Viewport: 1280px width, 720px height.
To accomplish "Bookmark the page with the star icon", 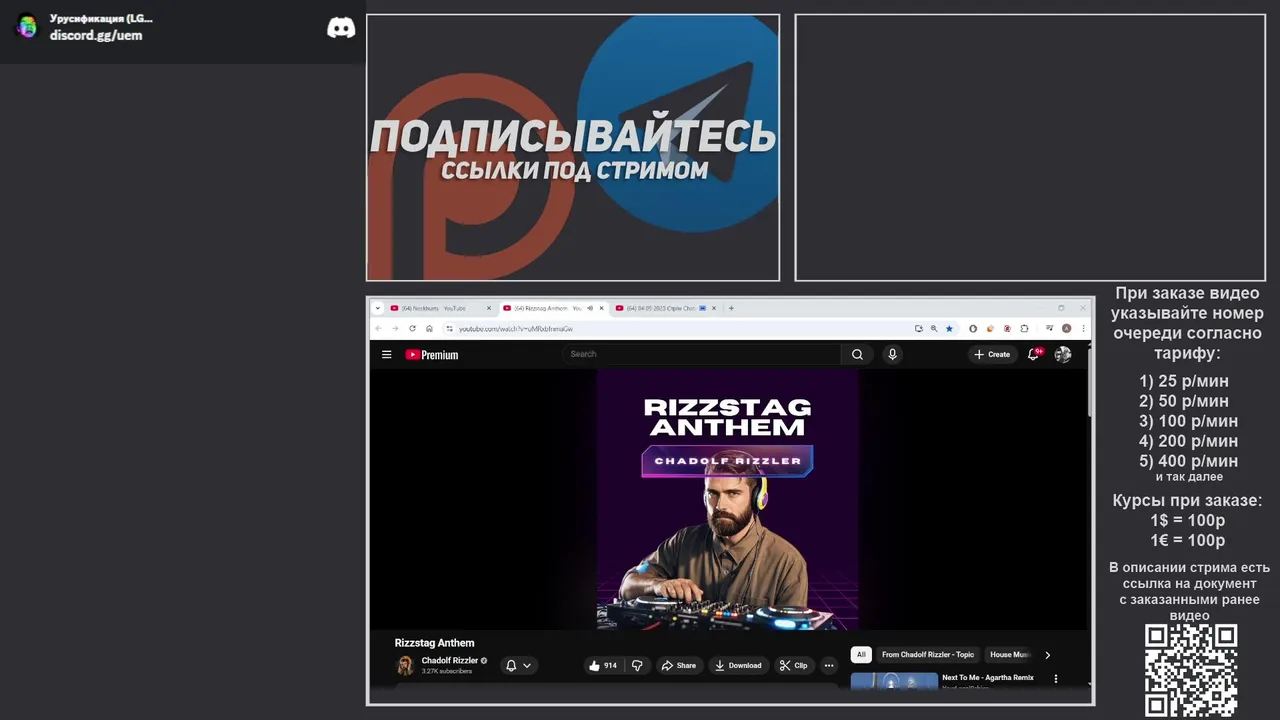I will click(949, 328).
